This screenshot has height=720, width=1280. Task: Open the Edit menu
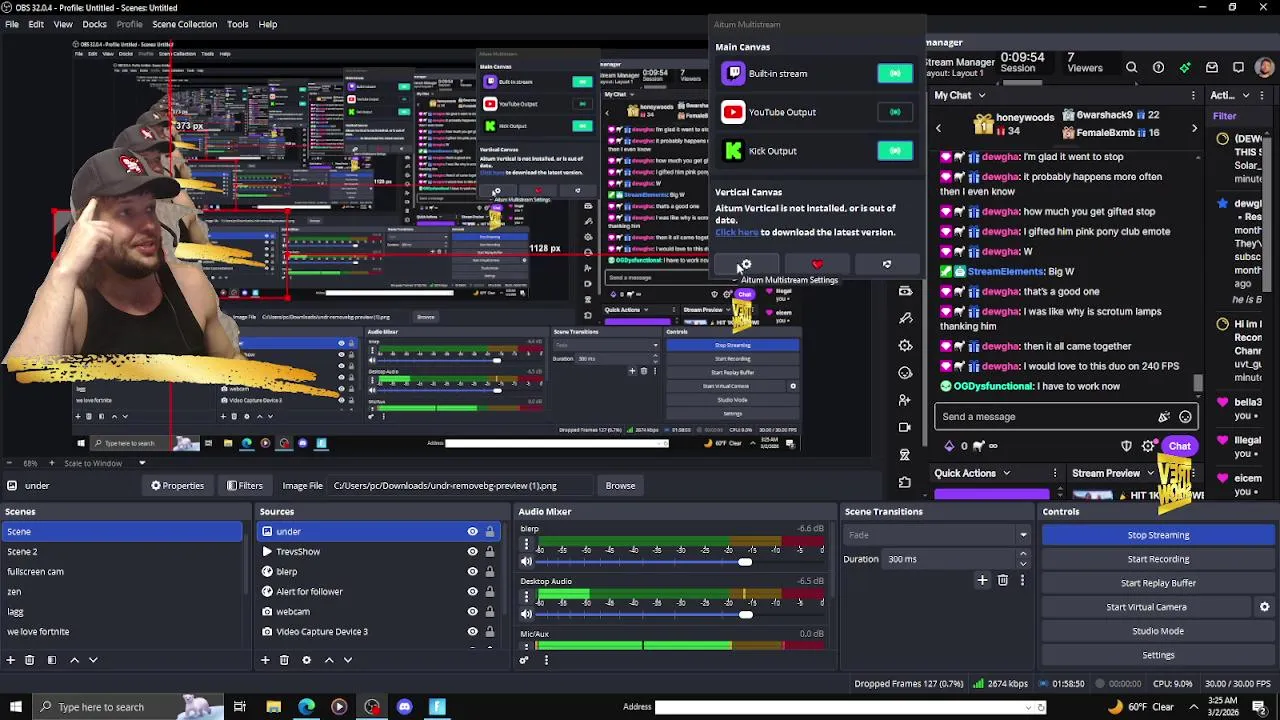[36, 24]
